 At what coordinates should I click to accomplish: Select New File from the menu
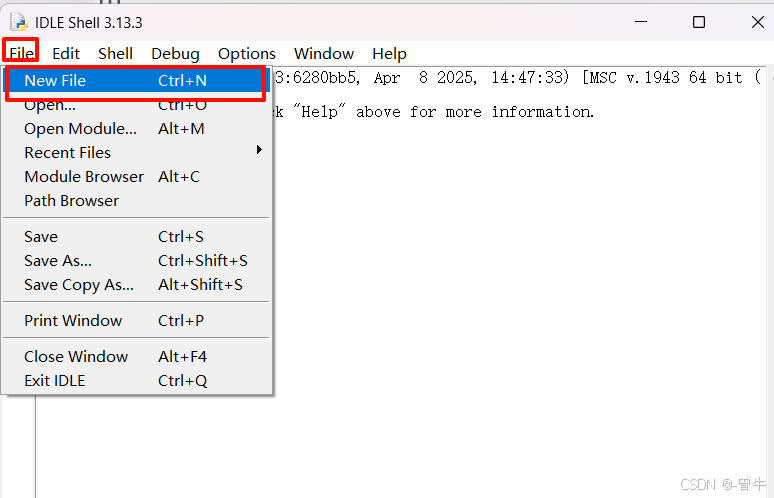coord(55,80)
